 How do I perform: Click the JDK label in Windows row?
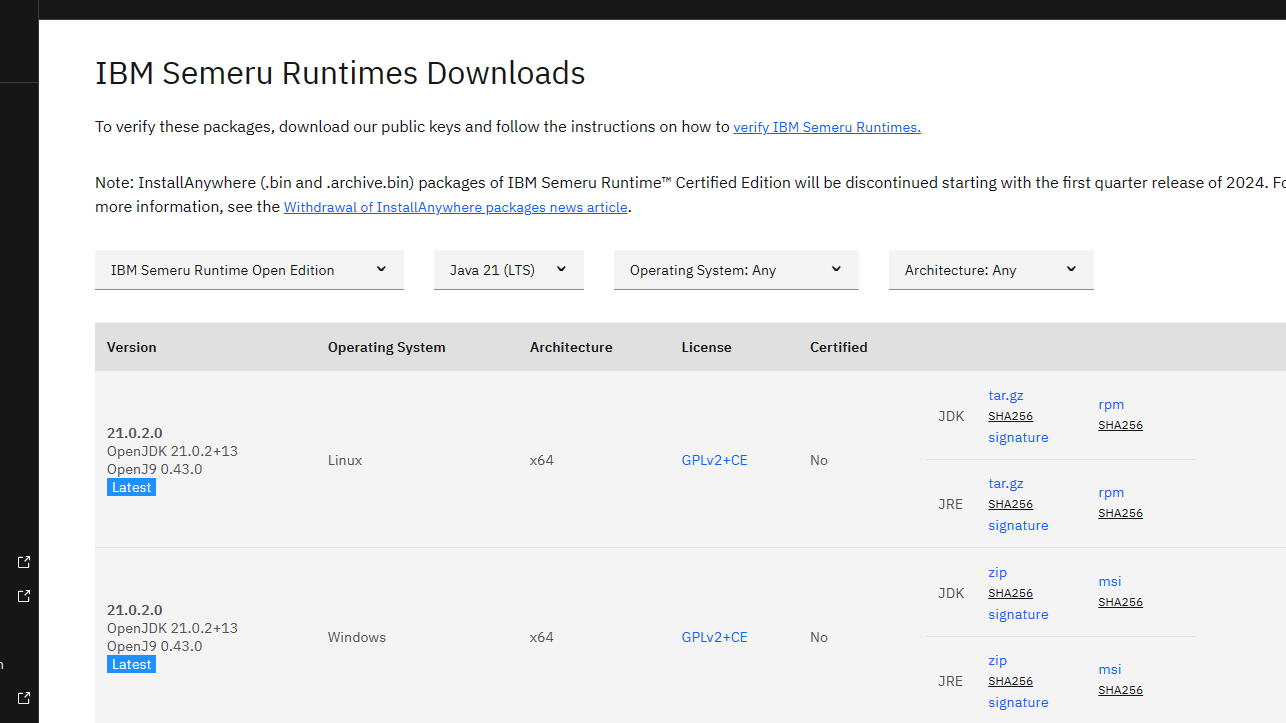pyautogui.click(x=951, y=593)
